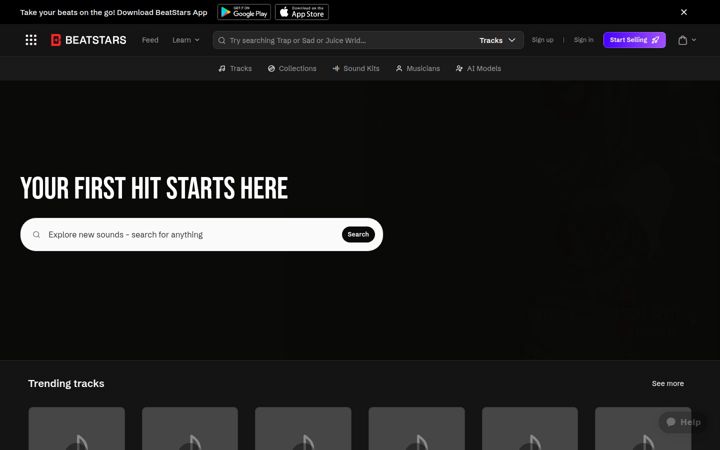Viewport: 720px width, 450px height.
Task: Open the first trending track thumbnail
Action: coord(77,428)
